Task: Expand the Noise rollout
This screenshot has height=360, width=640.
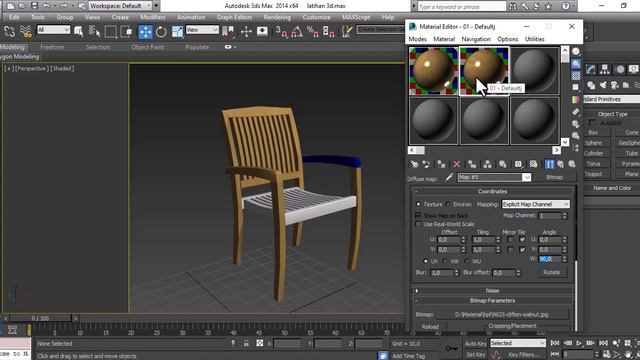Action: click(492, 291)
